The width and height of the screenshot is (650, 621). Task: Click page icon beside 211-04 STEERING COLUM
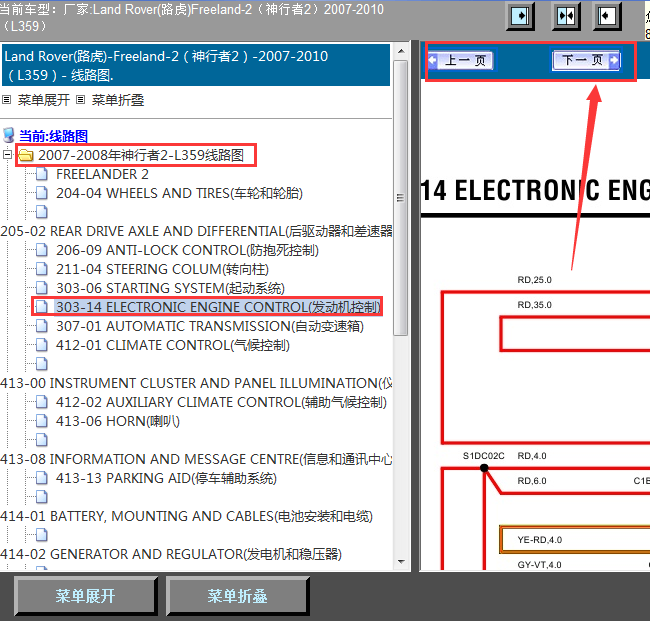click(41, 269)
